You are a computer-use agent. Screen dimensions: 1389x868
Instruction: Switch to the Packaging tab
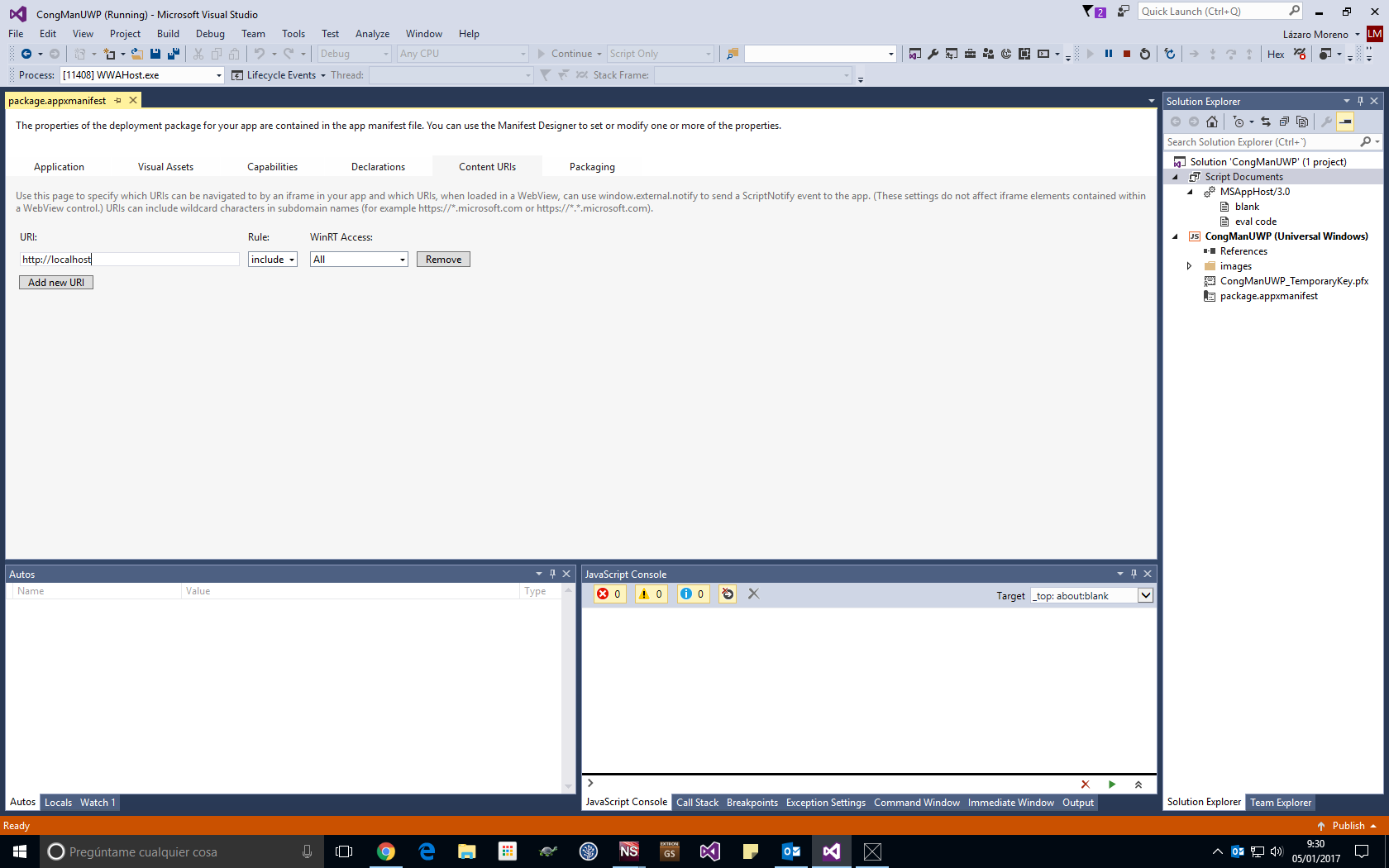pyautogui.click(x=592, y=167)
